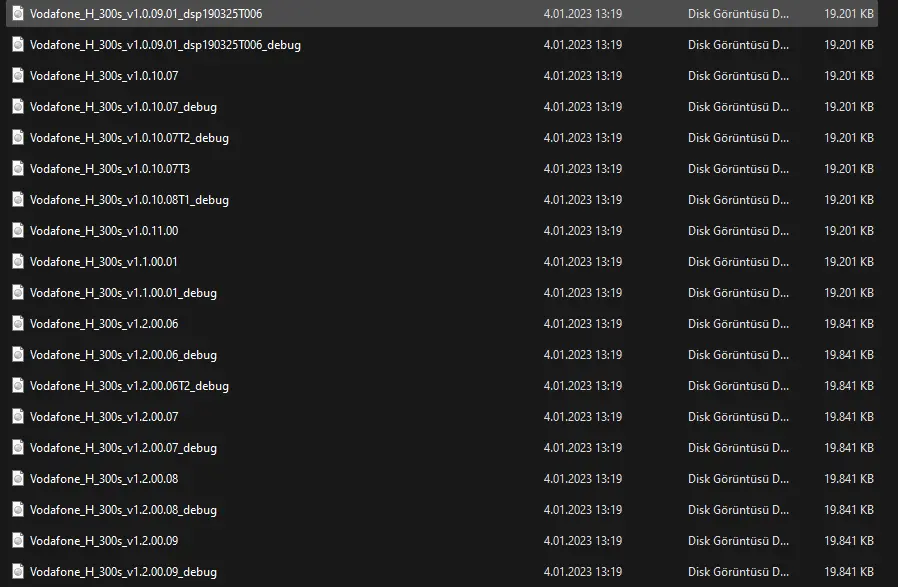Image resolution: width=898 pixels, height=587 pixels.
Task: Click the date 4.01.2023 13:19 of v1.0.10.07T3
Action: pos(582,168)
